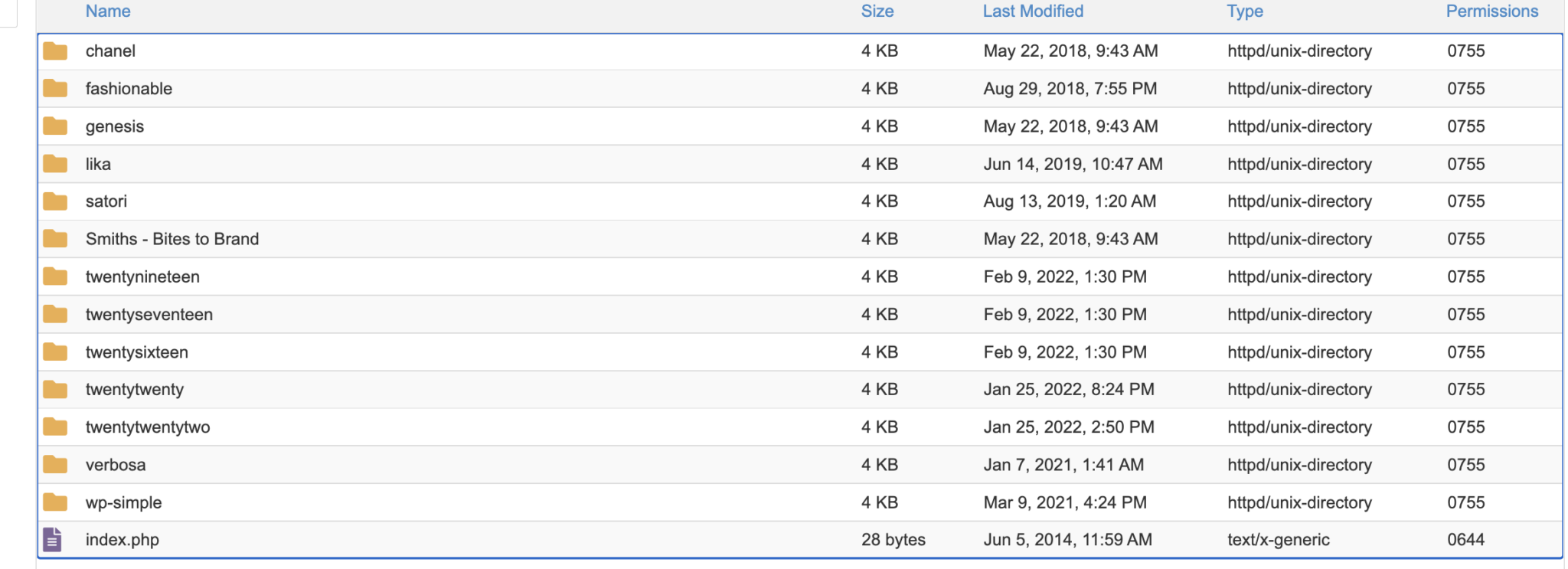Select the wp-simple folder icon
Screen dimensions: 1568x569
tap(55, 502)
